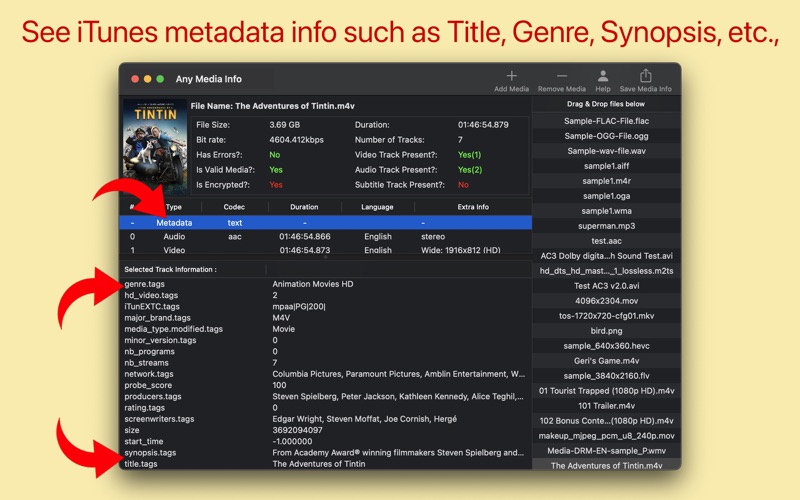Click the rating.tags row
The width and height of the screenshot is (800, 500).
326,408
